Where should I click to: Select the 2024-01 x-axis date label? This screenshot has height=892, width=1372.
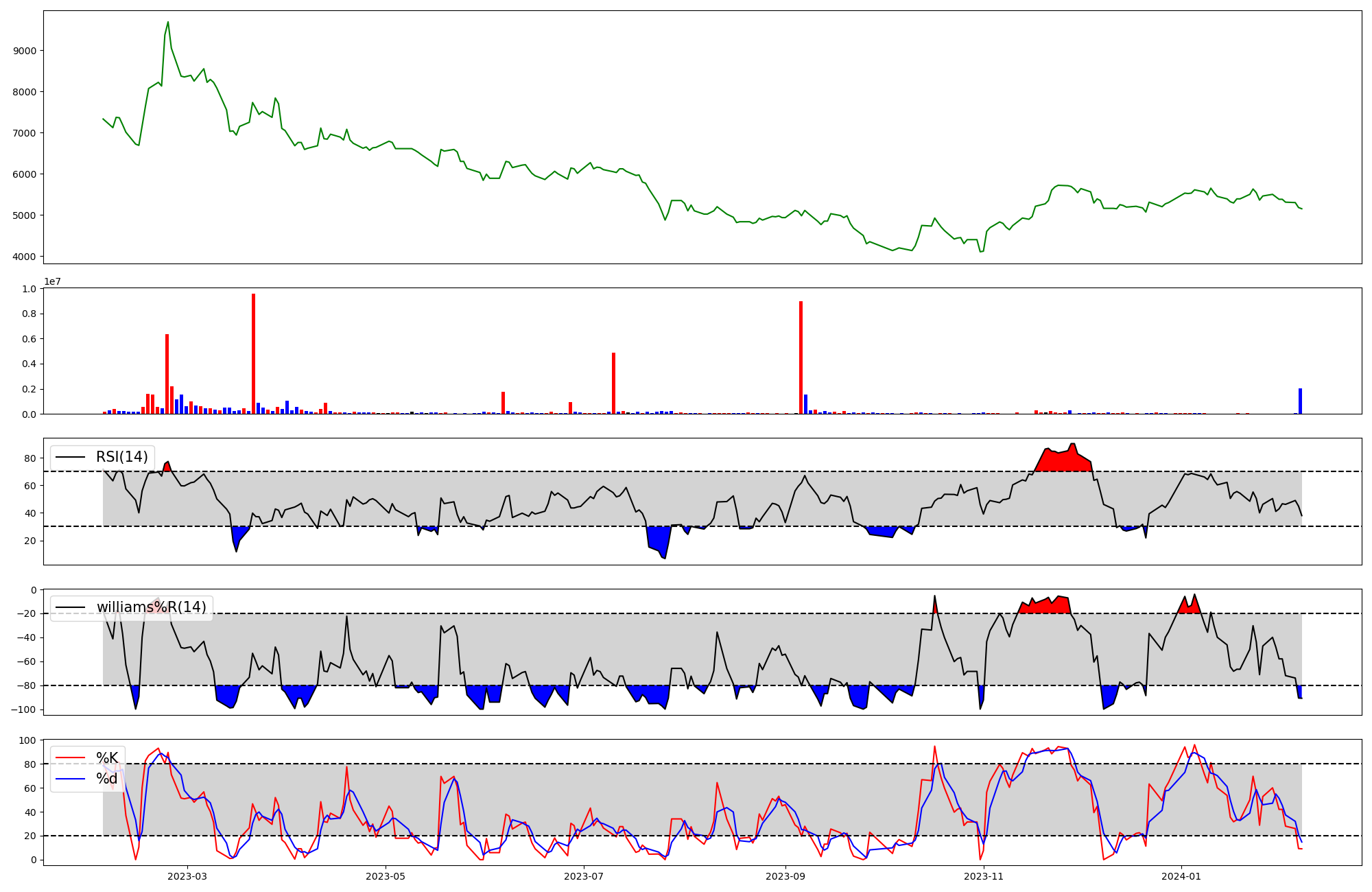[1182, 876]
